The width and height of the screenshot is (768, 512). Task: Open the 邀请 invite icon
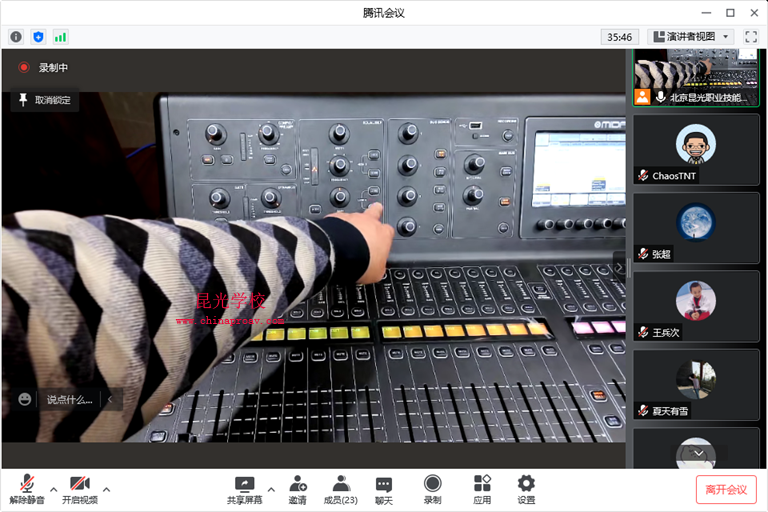click(298, 489)
